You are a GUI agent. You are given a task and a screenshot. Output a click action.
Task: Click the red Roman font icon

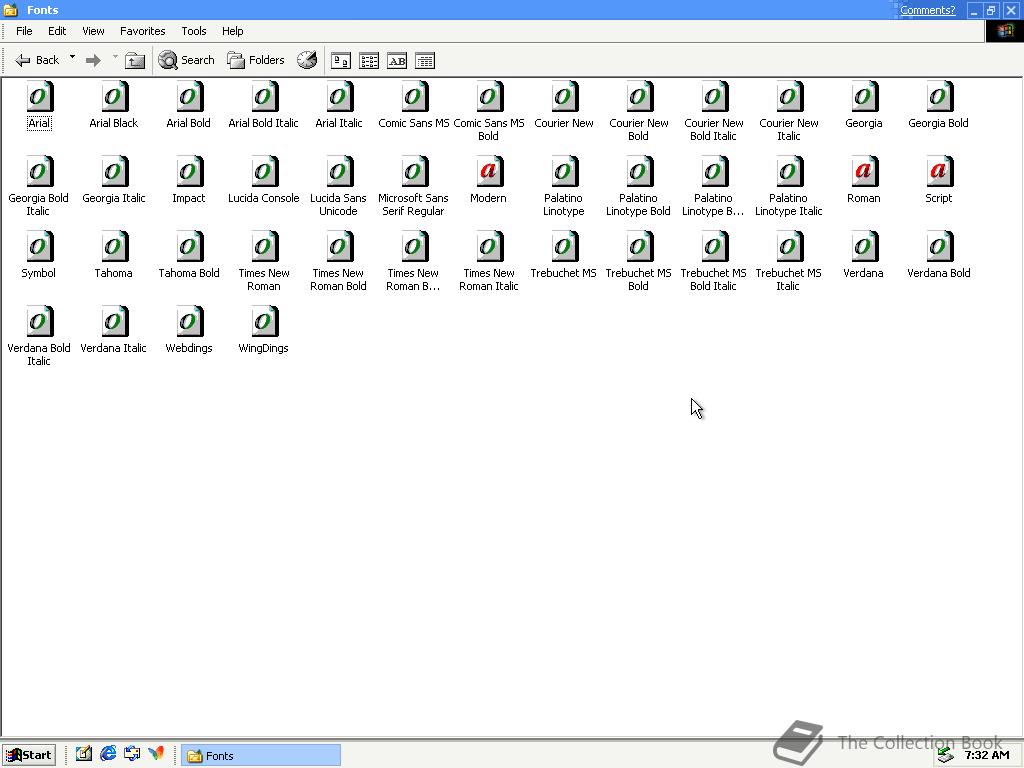click(864, 172)
